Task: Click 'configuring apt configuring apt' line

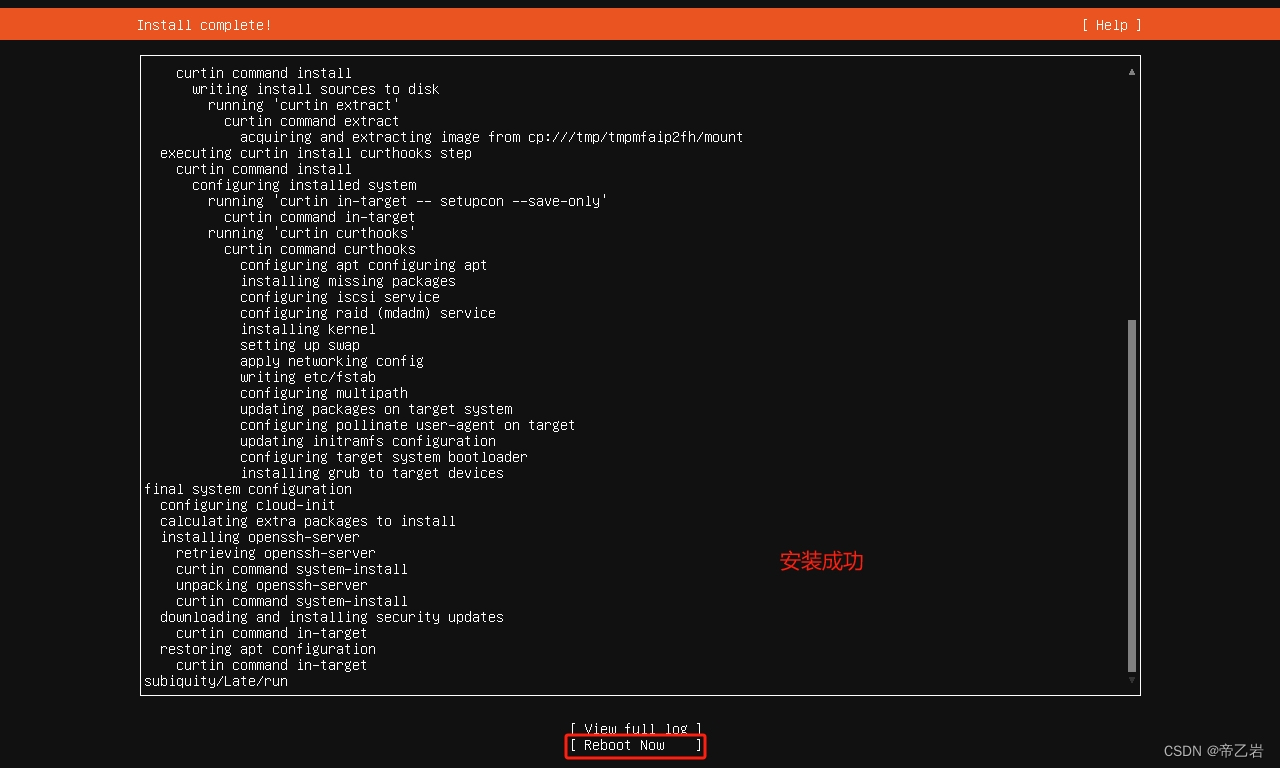Action: pos(364,265)
